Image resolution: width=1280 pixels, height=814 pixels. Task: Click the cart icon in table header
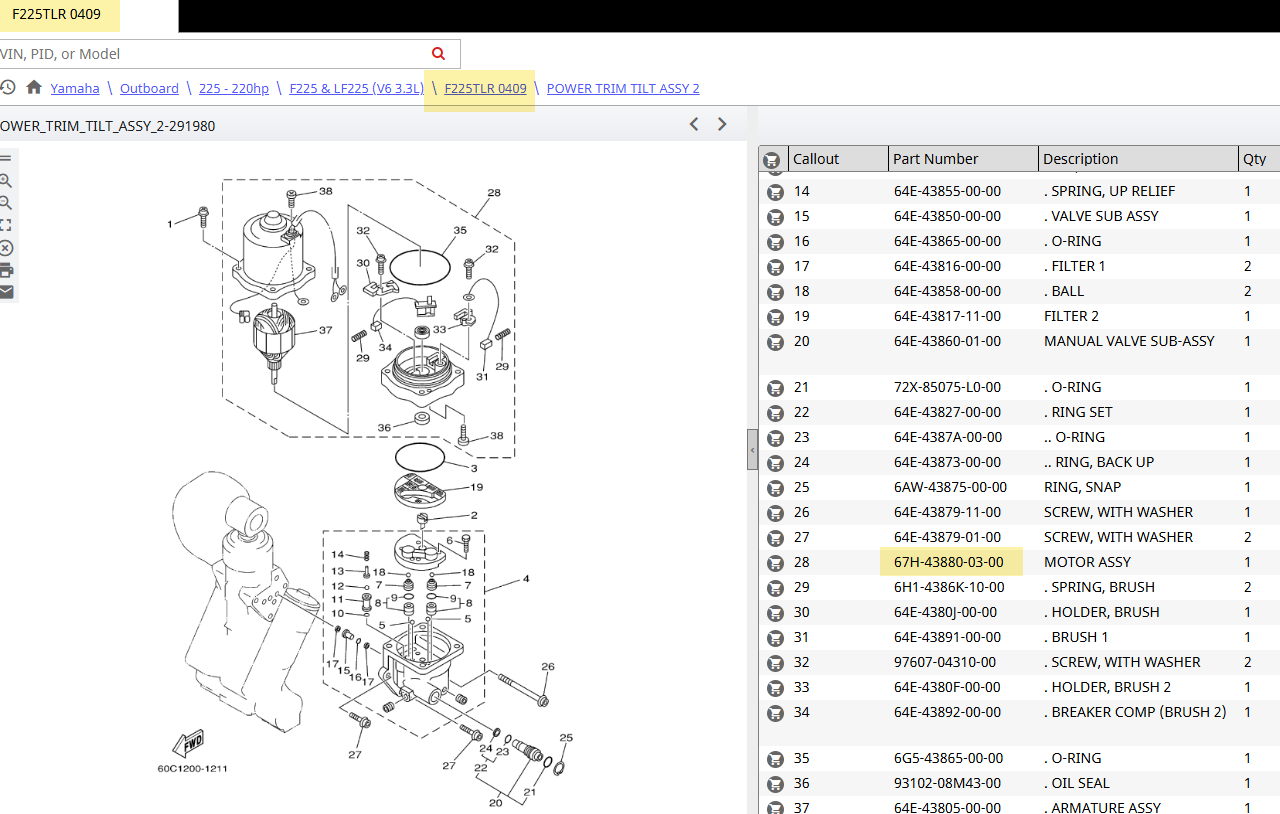771,160
